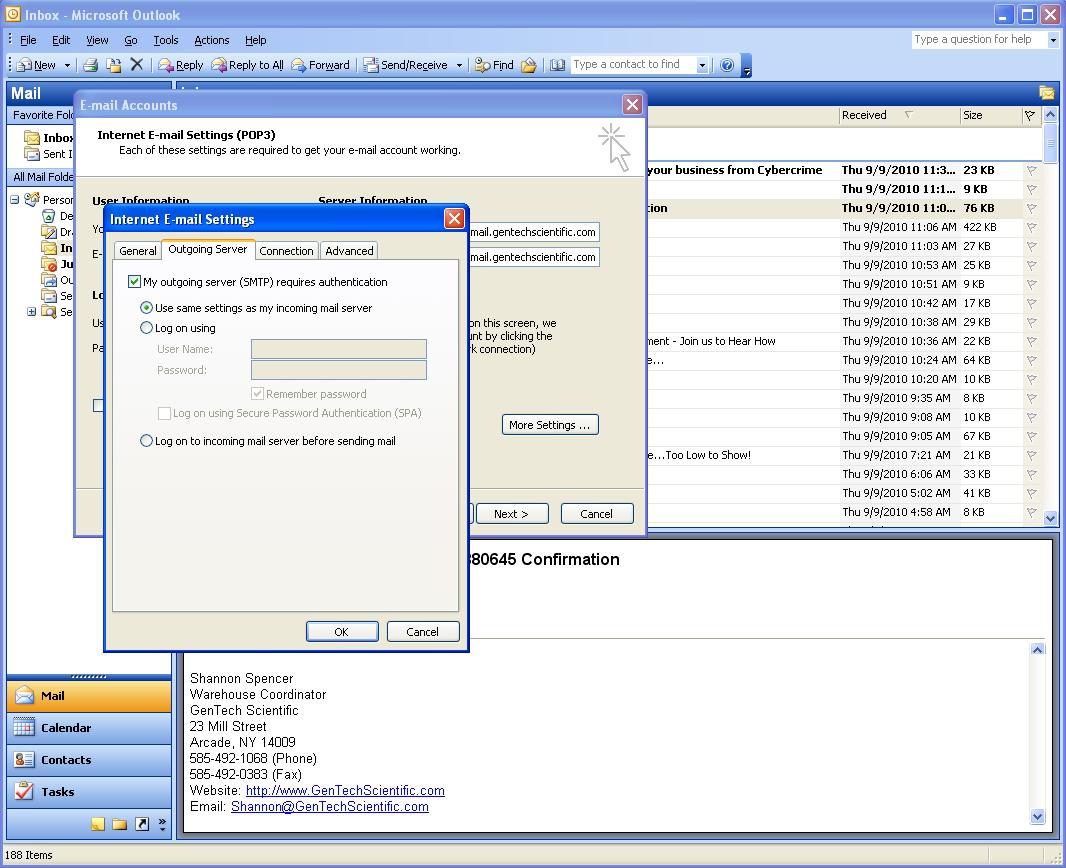This screenshot has height=868, width=1066.
Task: Toggle 'My outgoing server (SMTP) requires authentication'
Action: pyautogui.click(x=134, y=282)
